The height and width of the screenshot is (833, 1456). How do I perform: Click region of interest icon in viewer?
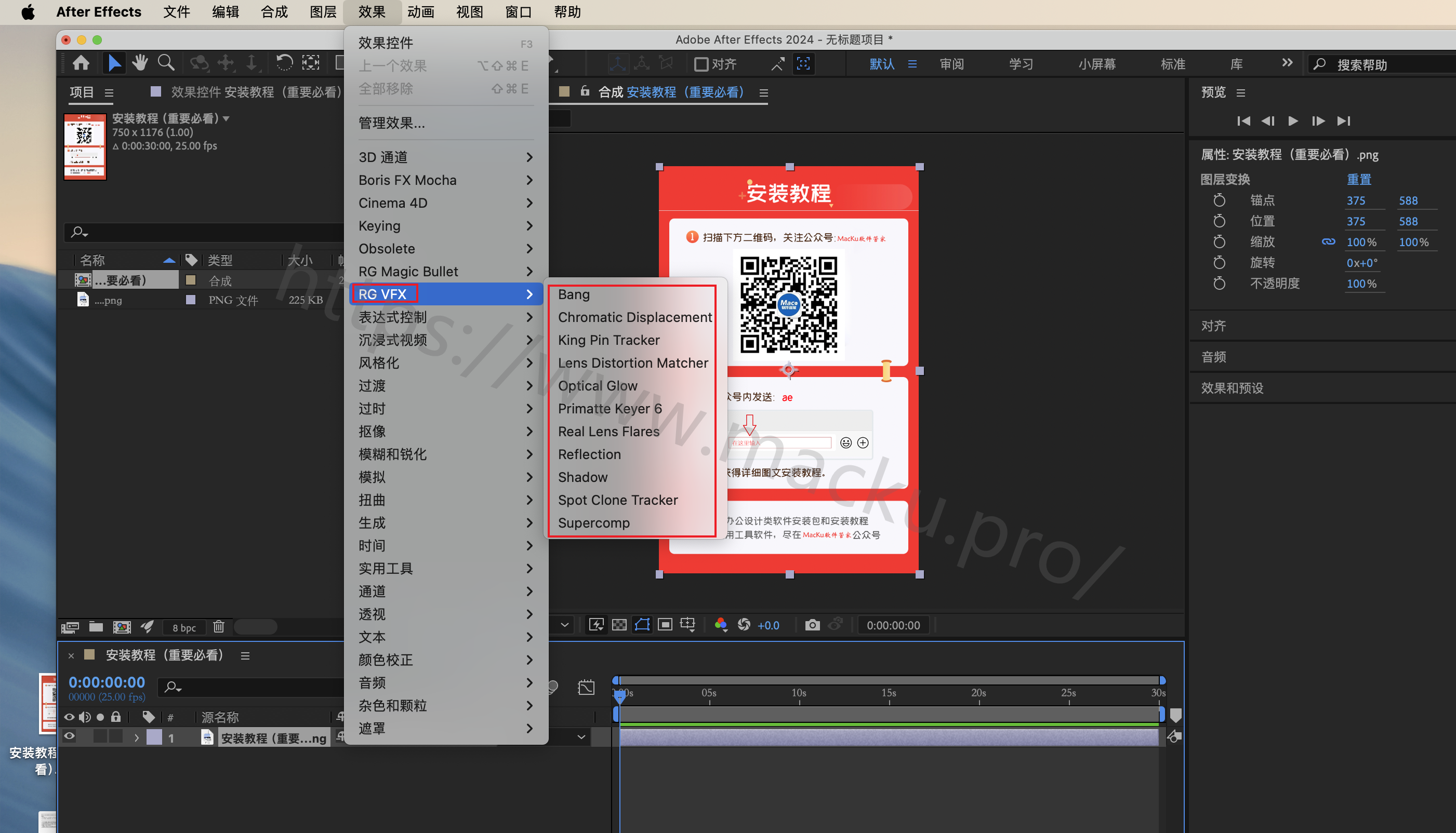point(665,625)
